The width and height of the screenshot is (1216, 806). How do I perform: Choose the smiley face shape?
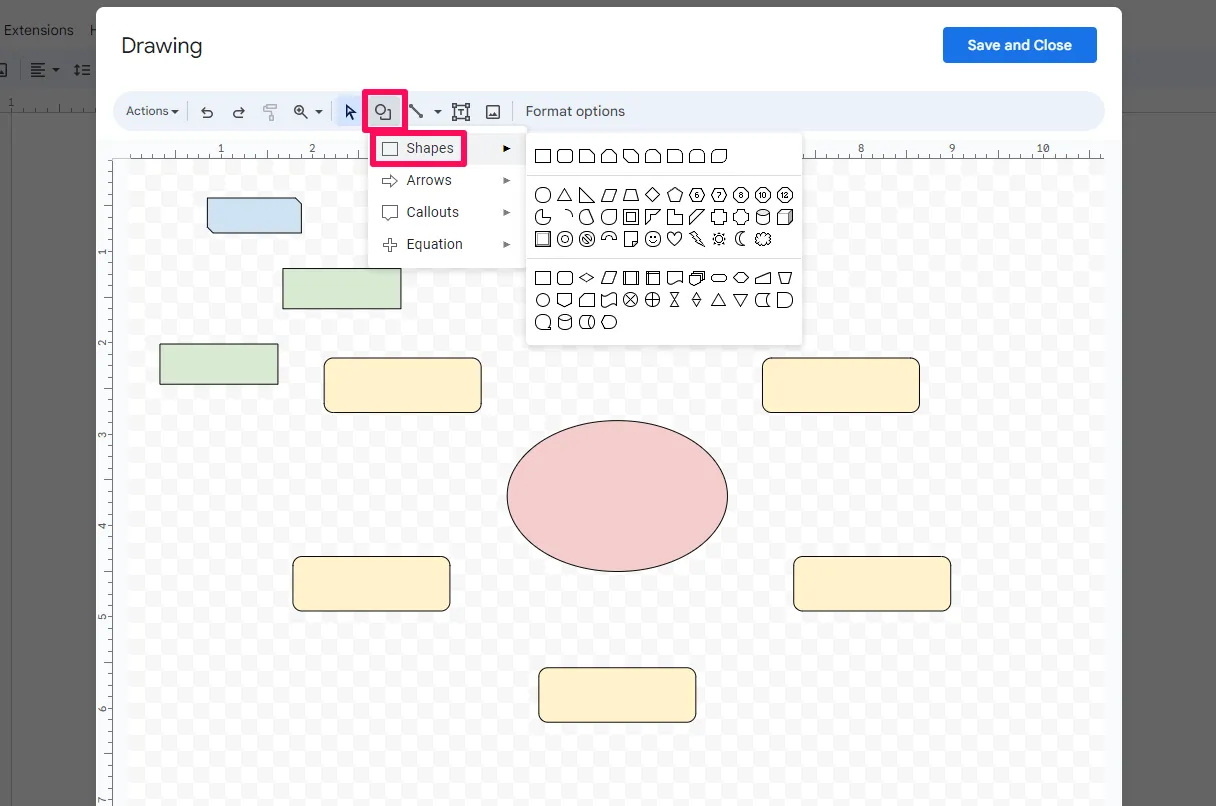653,239
